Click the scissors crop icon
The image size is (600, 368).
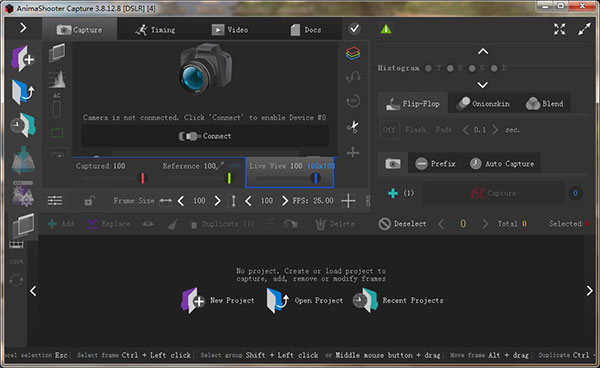353,127
